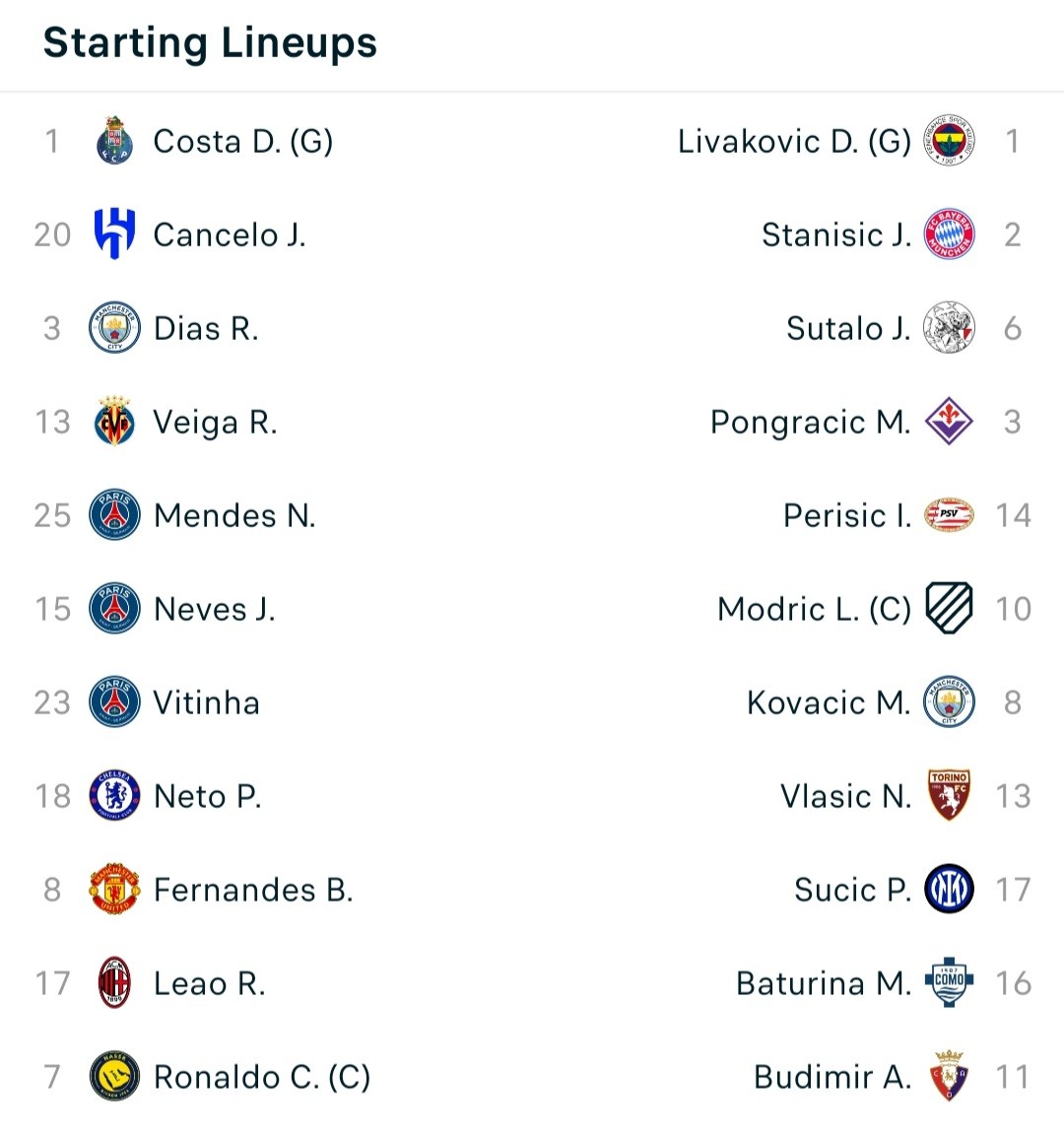
Task: Click the Al Nassr crest beside Ronaldo C.
Action: tap(114, 1076)
